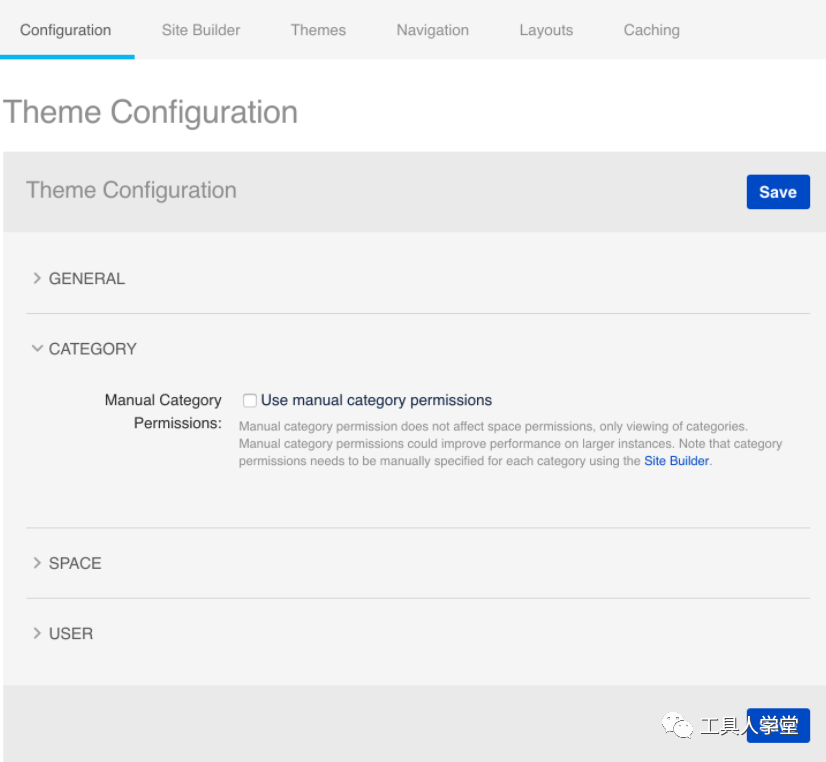Click the USER section heading
Screen dimensions: 826x762
[x=71, y=633]
